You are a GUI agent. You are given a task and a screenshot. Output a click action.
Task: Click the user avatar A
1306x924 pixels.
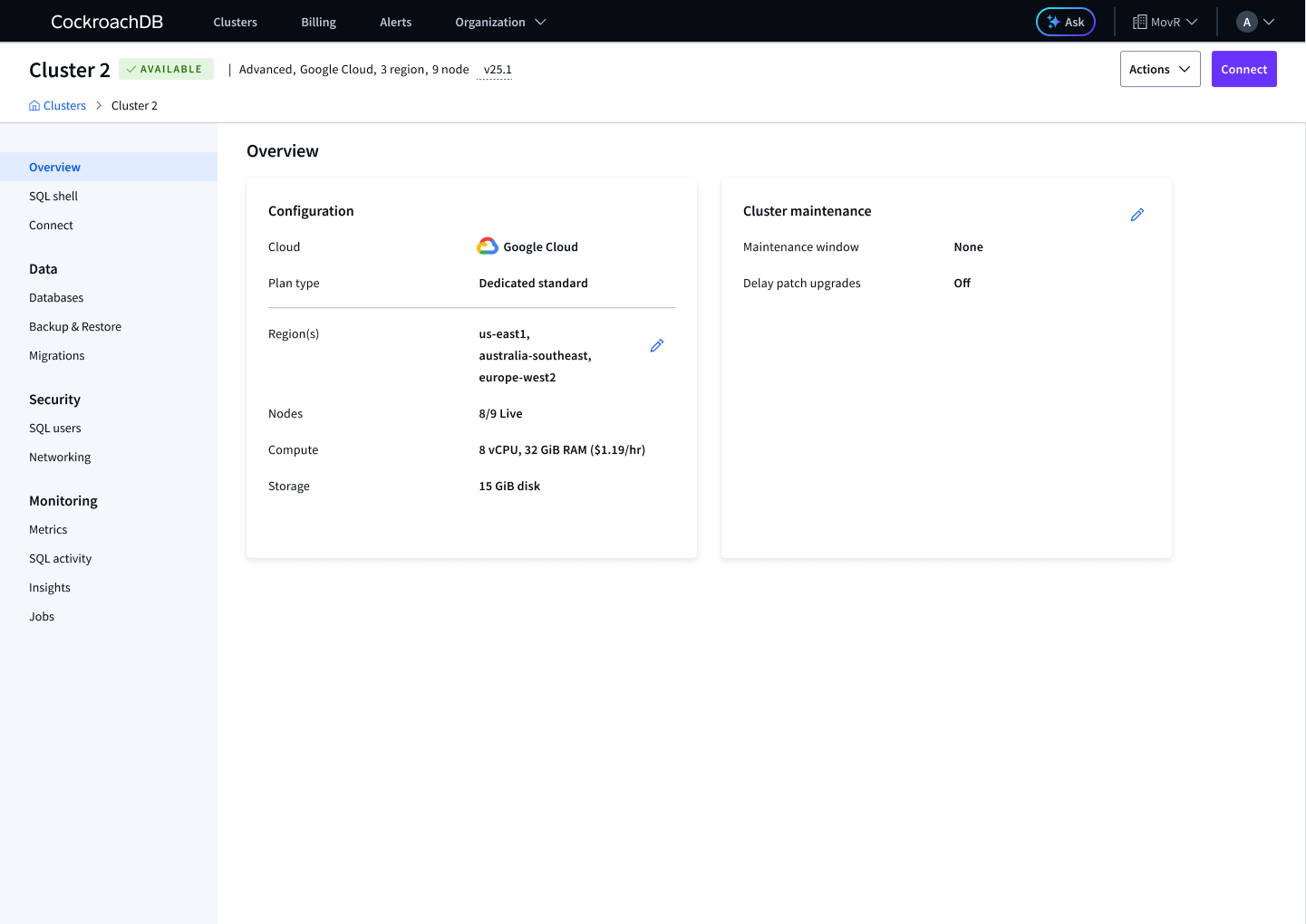(x=1247, y=22)
